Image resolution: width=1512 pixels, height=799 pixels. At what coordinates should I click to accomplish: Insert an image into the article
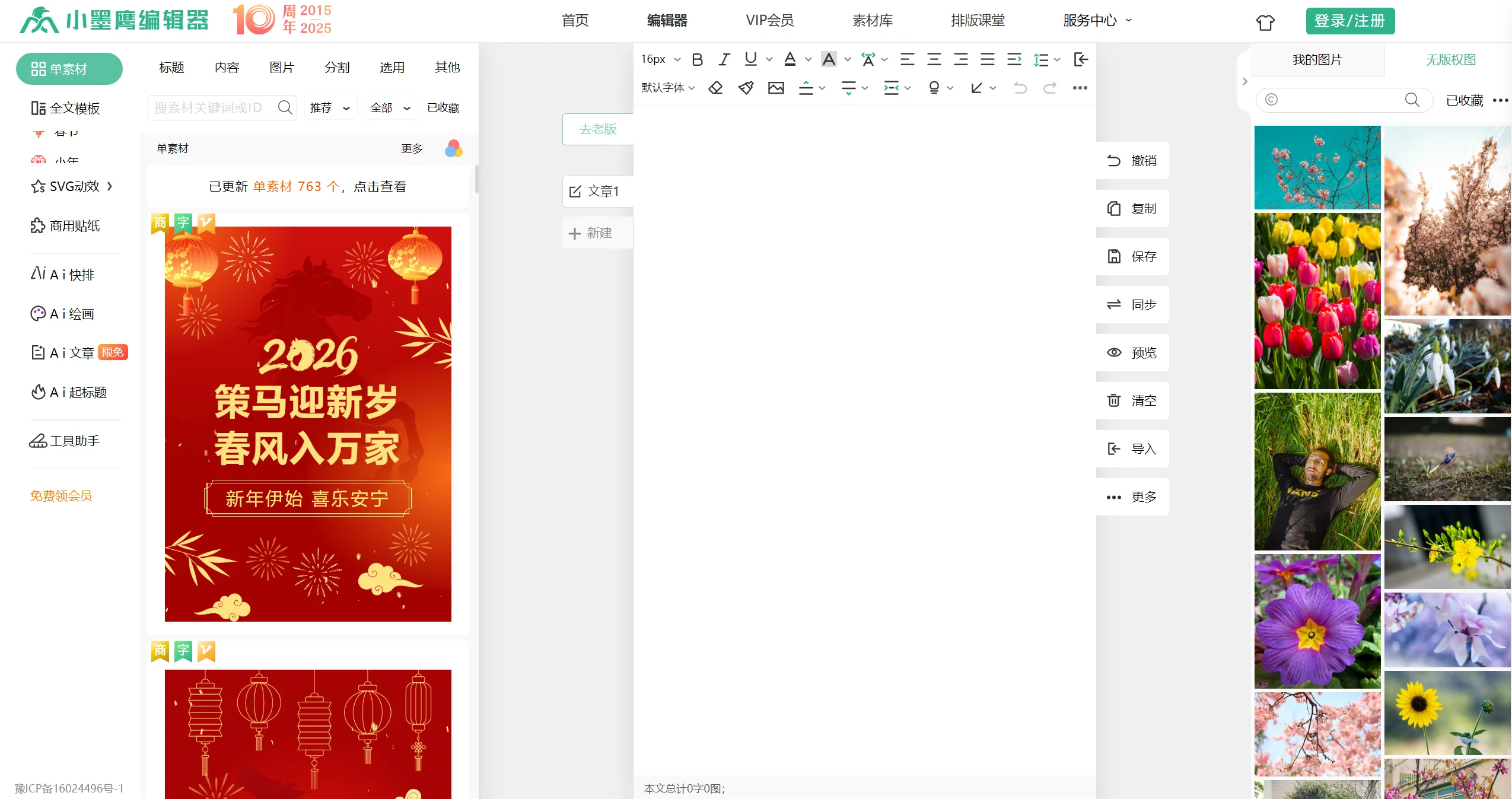click(x=775, y=88)
